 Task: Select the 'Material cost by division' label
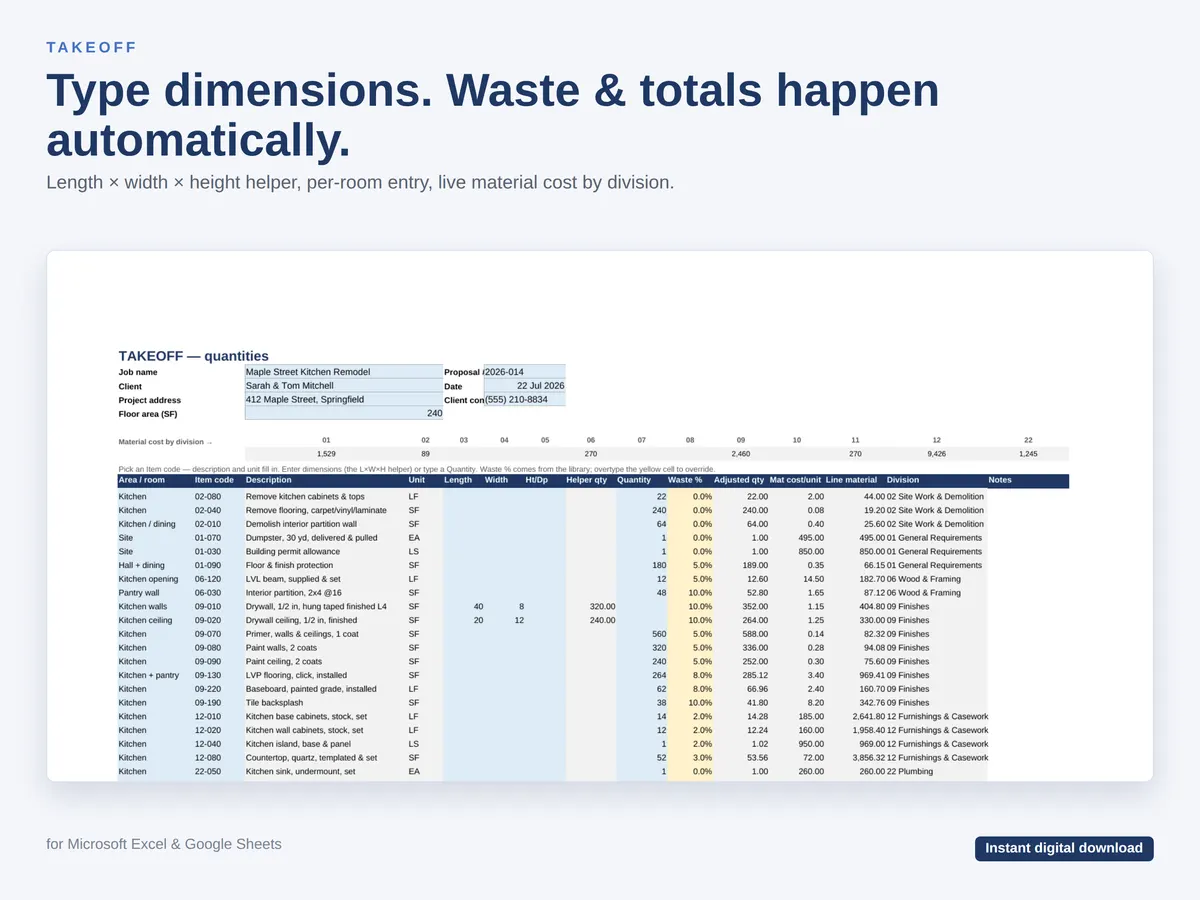(165, 441)
